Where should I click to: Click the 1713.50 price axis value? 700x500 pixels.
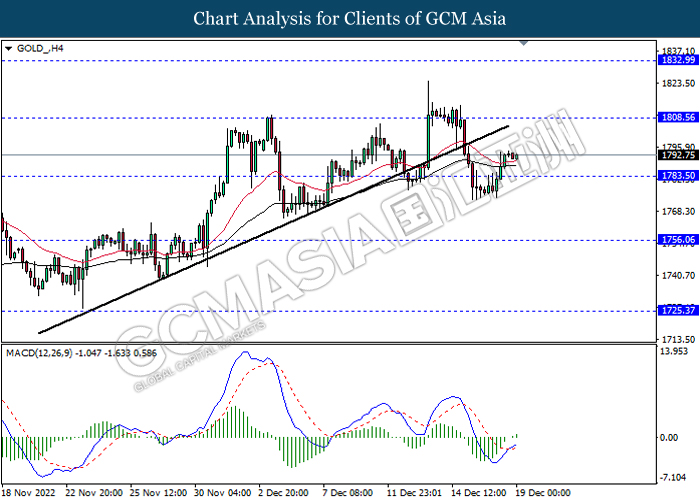point(678,339)
